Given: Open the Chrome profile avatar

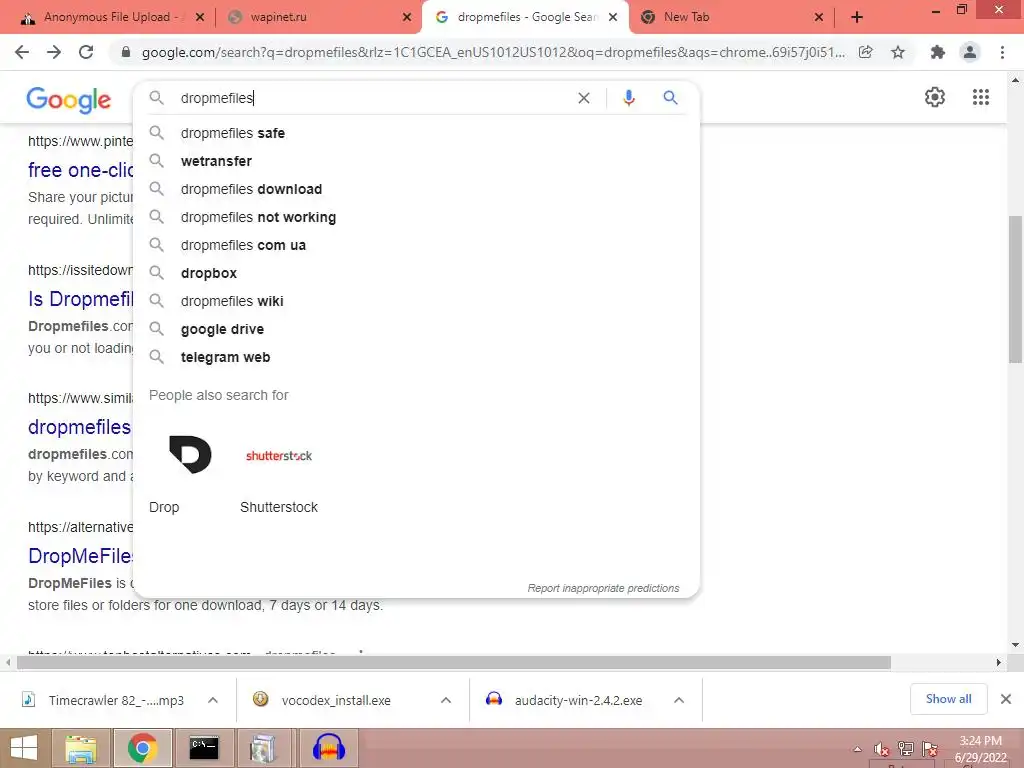Looking at the screenshot, I should click(x=970, y=52).
